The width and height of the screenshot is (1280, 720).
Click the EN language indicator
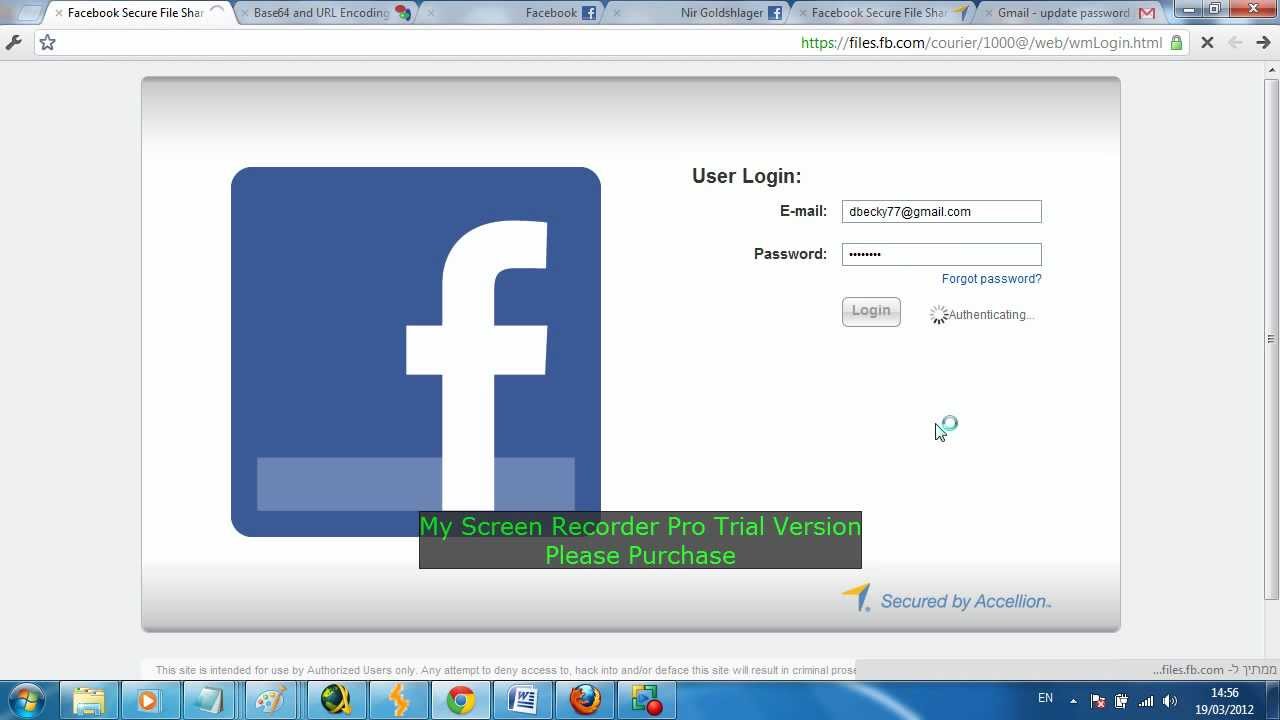[1045, 698]
